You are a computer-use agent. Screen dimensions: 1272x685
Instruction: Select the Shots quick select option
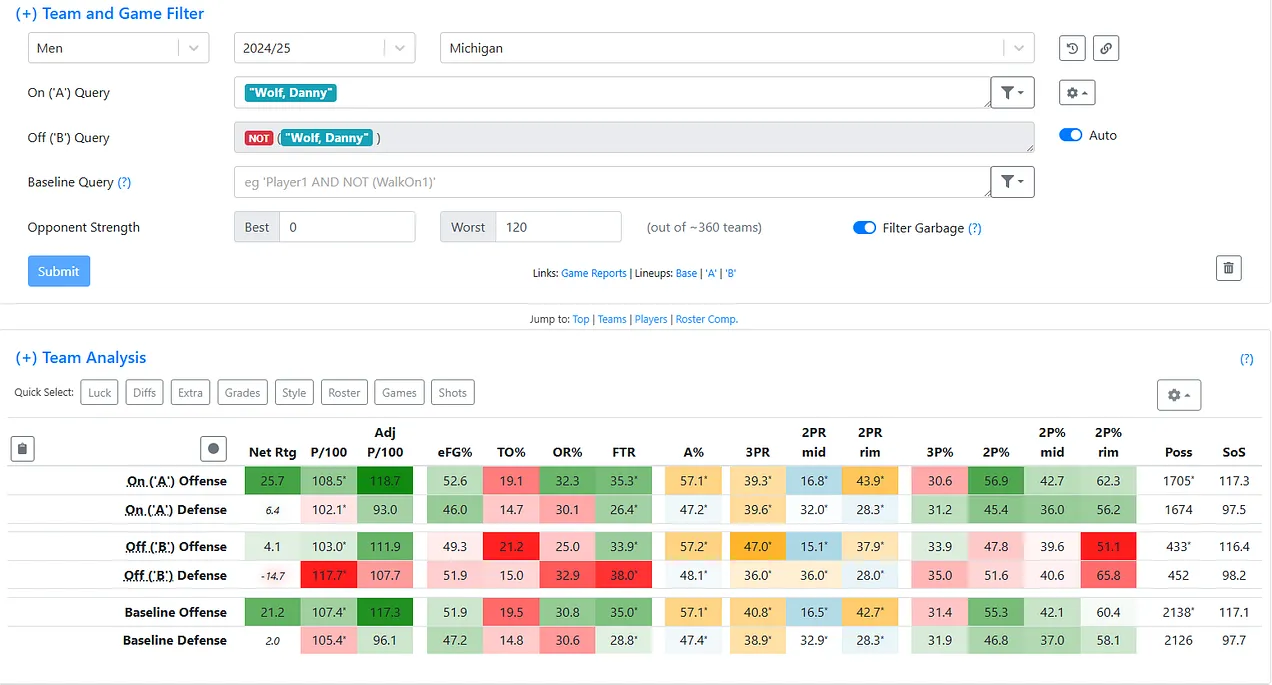coord(452,393)
